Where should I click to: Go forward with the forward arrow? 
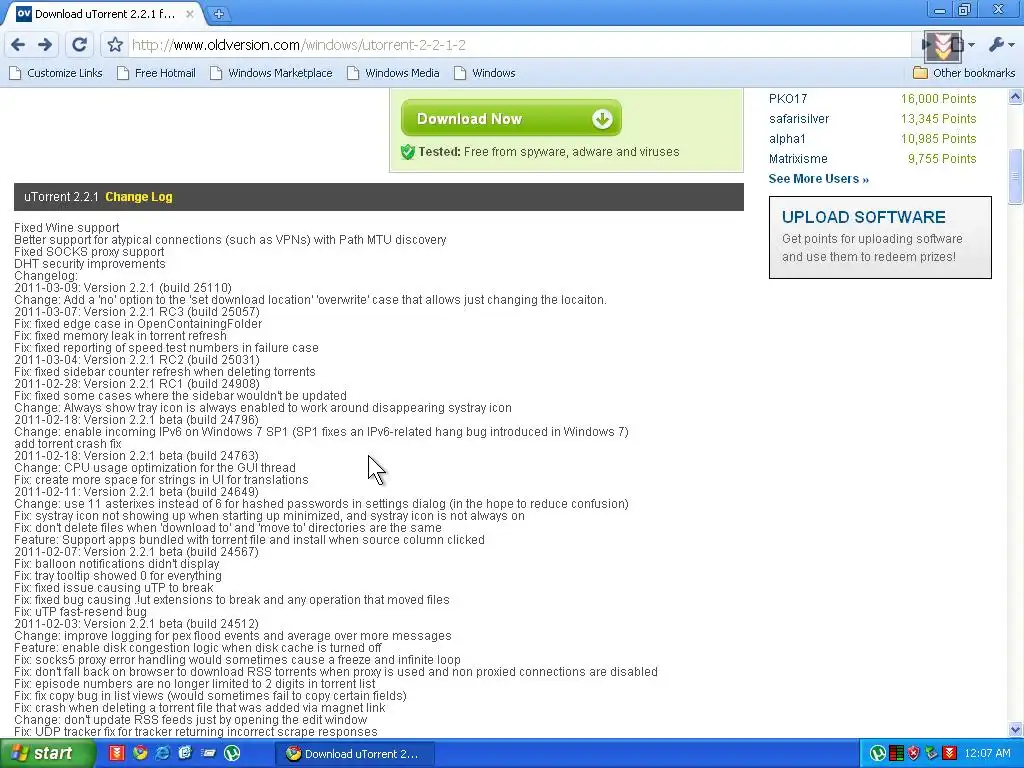(45, 44)
